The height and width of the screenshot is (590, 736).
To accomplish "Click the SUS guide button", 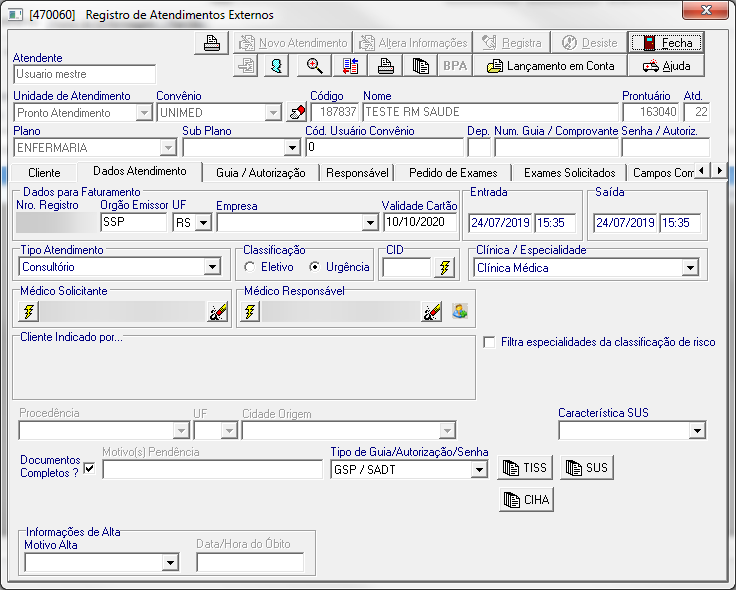I will tap(587, 467).
